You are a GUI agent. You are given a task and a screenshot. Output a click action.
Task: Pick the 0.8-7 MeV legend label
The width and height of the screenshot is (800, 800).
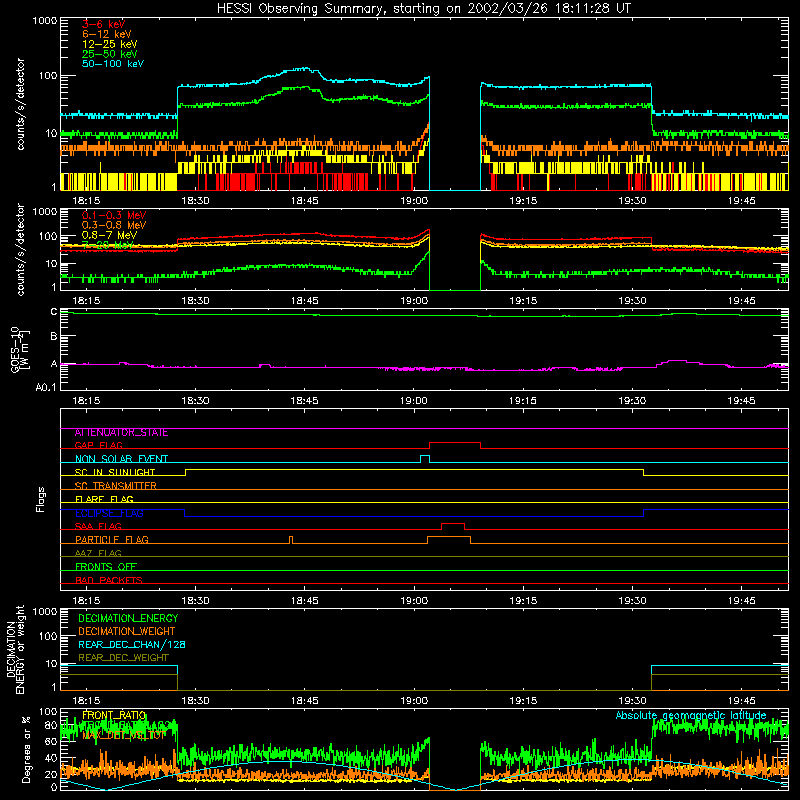click(109, 235)
